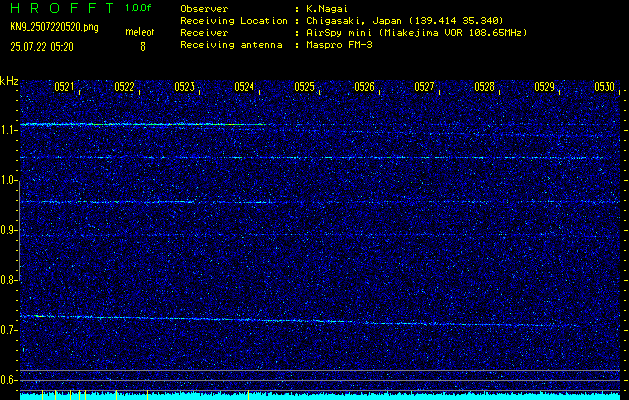The height and width of the screenshot is (400, 629).
Task: Click the 0522 time axis label
Action: (124, 87)
